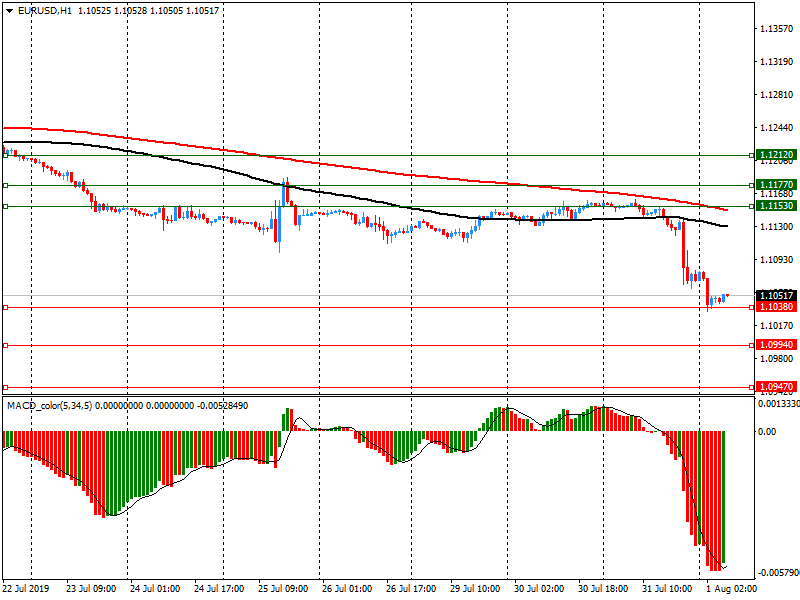Click the 22 Jul 2019 date label
The width and height of the screenshot is (800, 600).
[26, 589]
